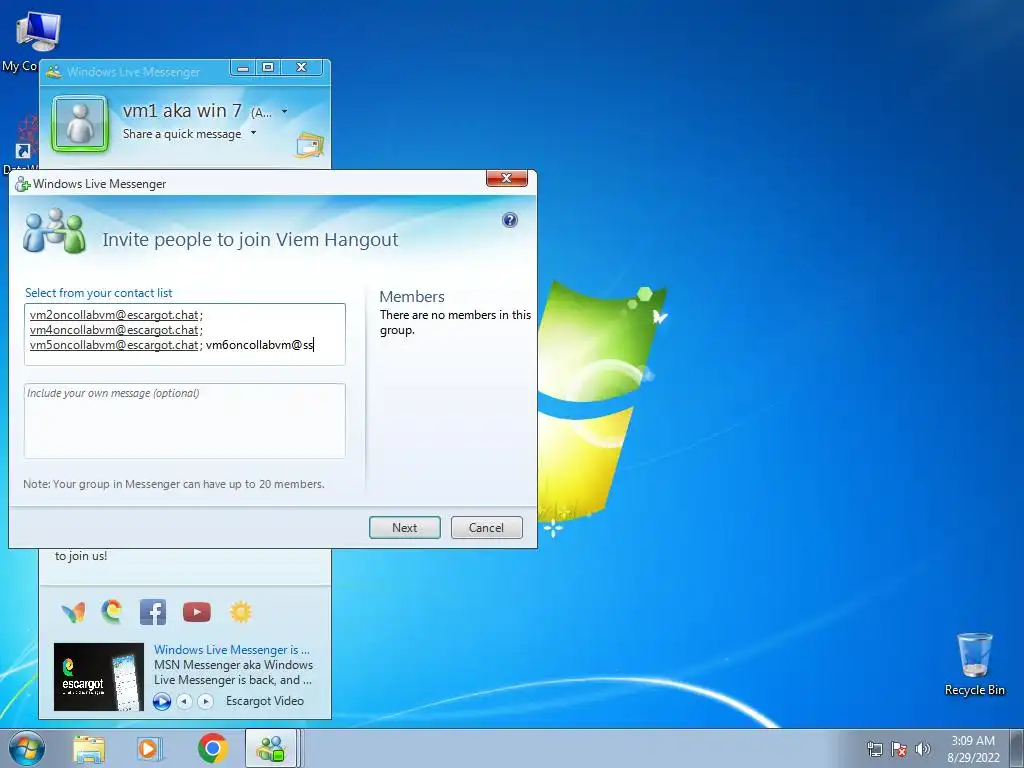Open the status dropdown next to vm1 aka win 7
Viewport: 1024px width, 768px height.
tap(284, 112)
